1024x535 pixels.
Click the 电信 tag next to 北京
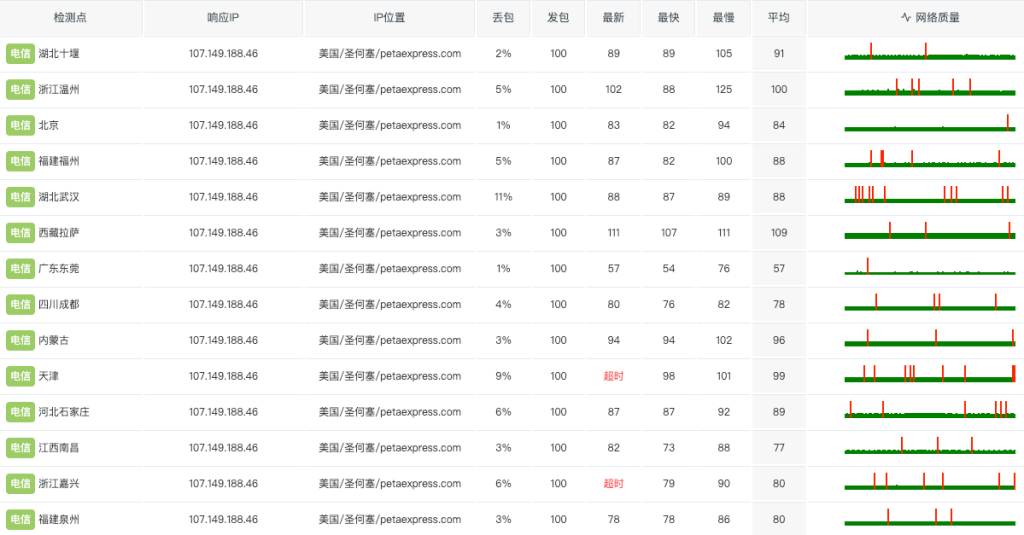point(20,125)
